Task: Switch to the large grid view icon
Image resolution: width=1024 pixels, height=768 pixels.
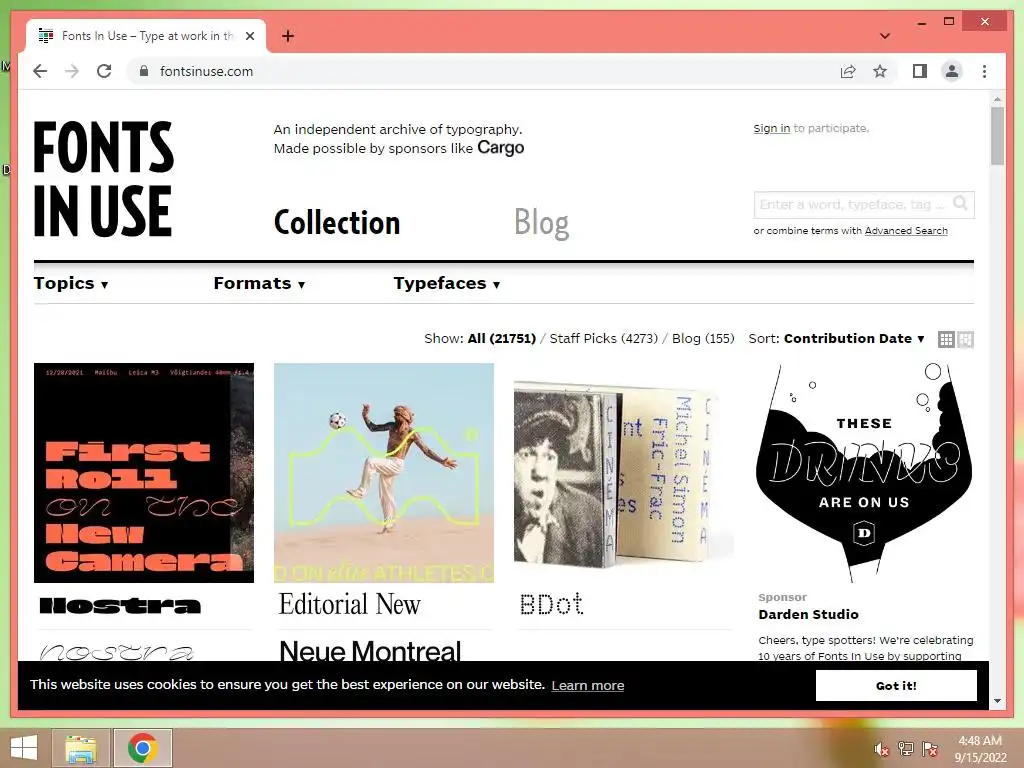Action: 965,339
